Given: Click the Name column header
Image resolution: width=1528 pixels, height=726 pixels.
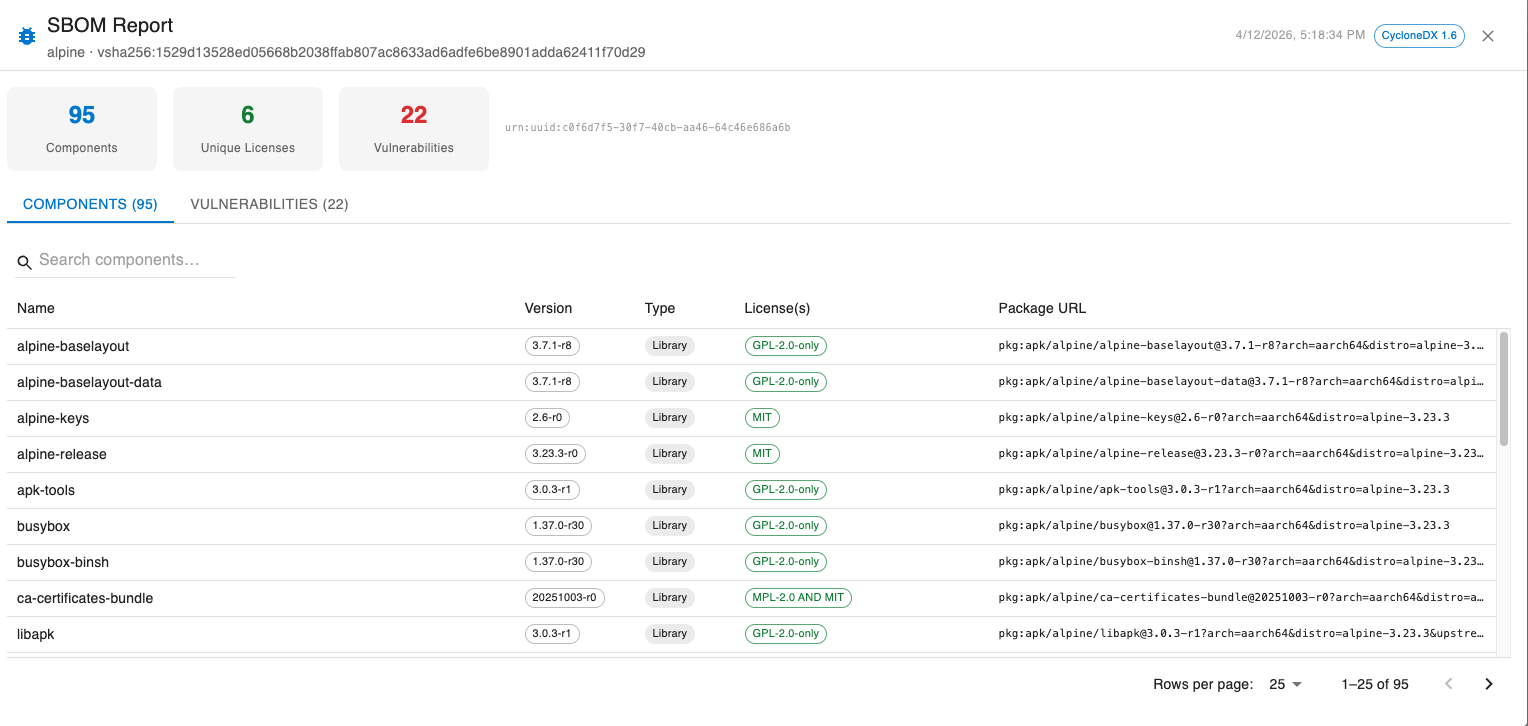Looking at the screenshot, I should pos(36,308).
